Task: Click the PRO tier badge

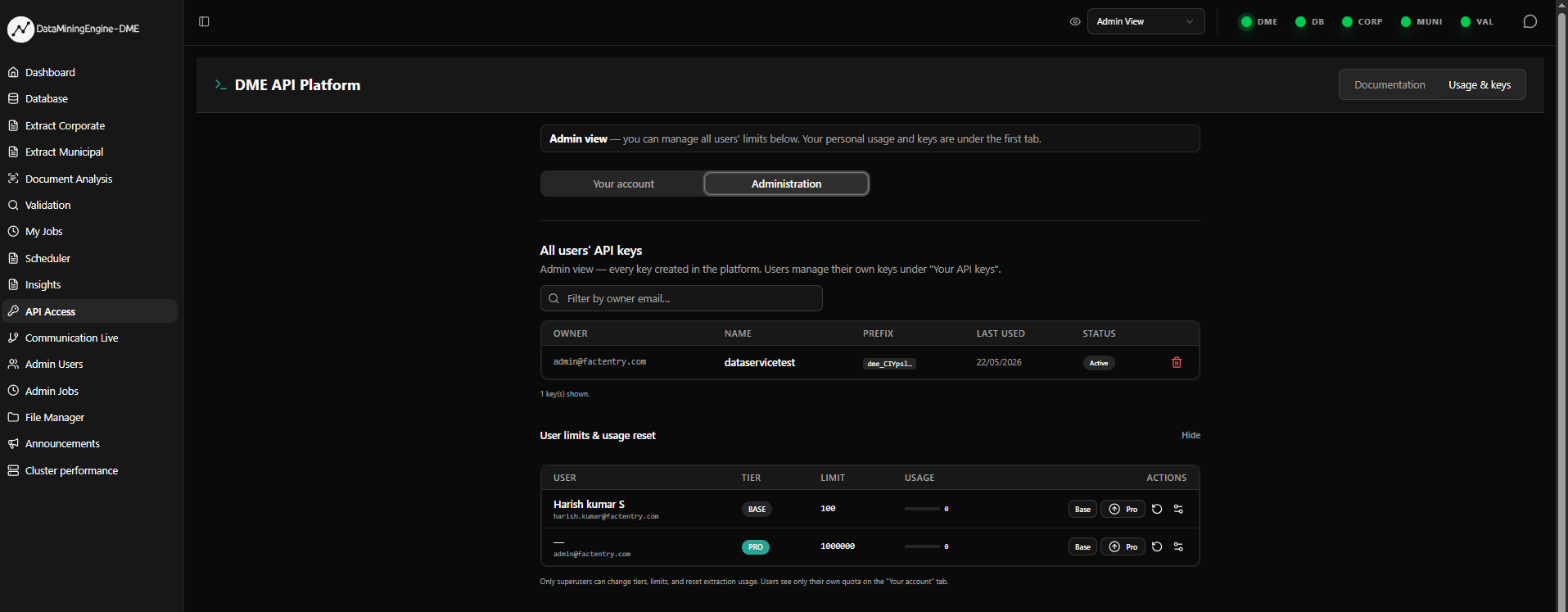Action: [755, 546]
